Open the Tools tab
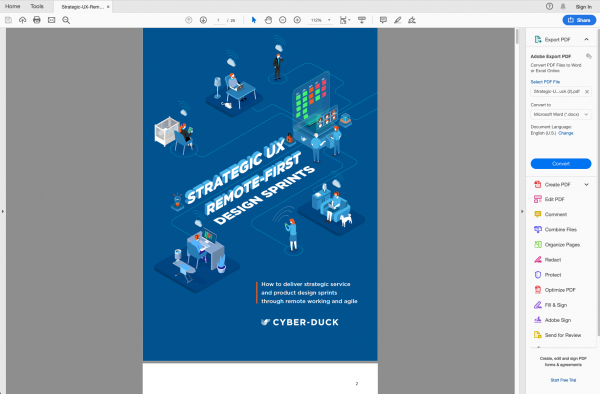The image size is (600, 394). tap(37, 6)
